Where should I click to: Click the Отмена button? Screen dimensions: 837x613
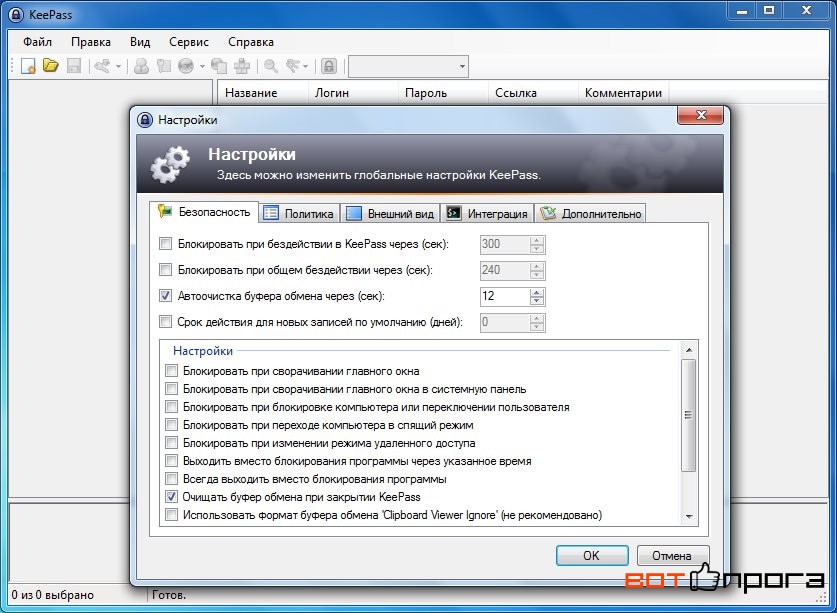point(672,555)
